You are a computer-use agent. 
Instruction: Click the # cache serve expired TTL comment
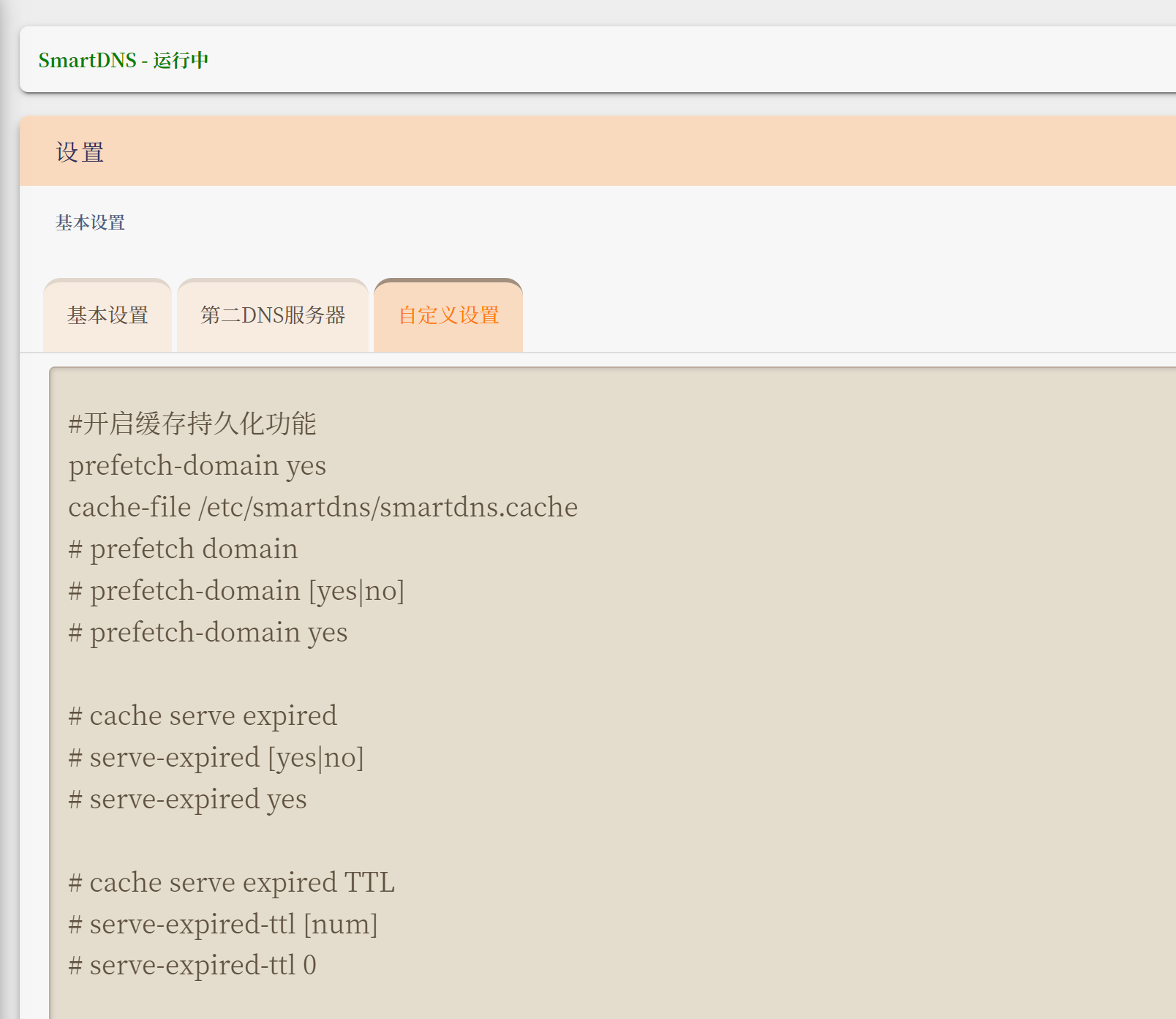(x=230, y=882)
